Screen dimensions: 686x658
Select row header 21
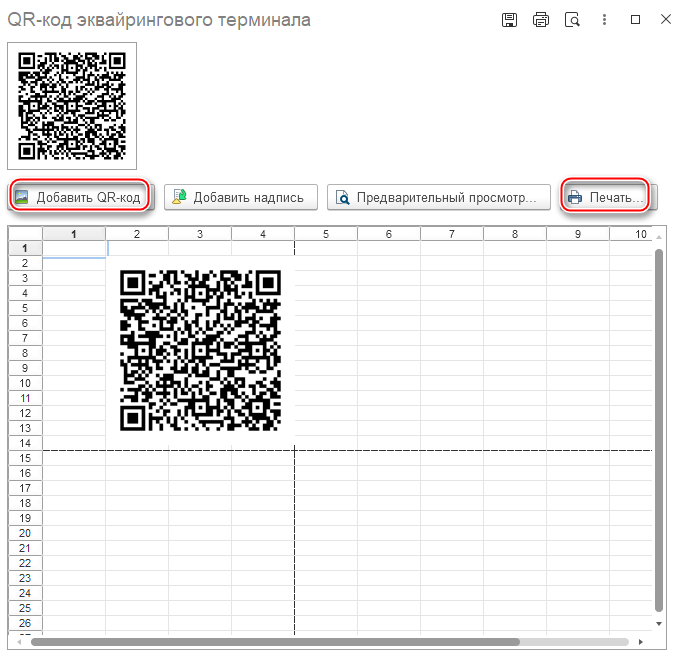[x=25, y=548]
